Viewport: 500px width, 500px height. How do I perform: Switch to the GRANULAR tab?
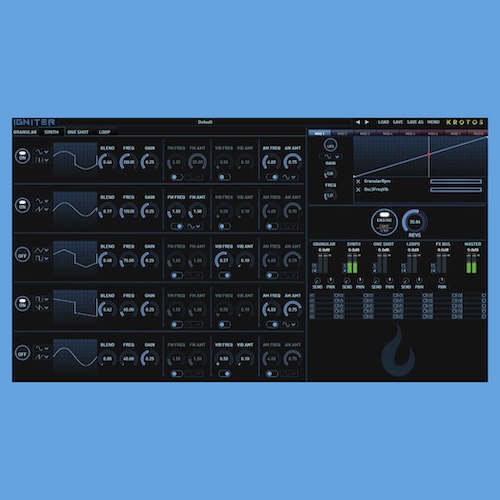tap(25, 132)
